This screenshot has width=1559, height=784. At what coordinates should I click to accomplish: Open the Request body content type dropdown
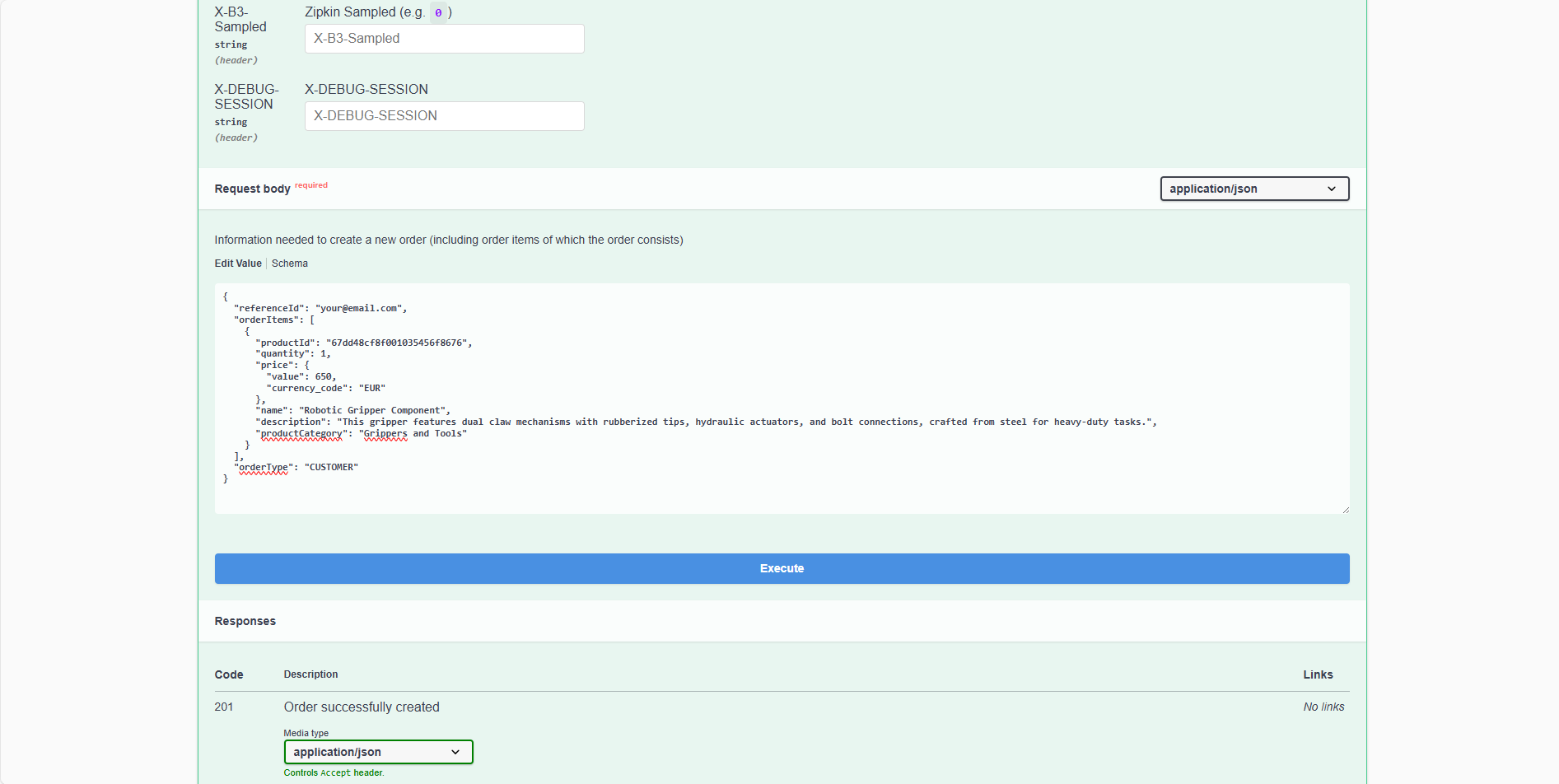(1253, 189)
